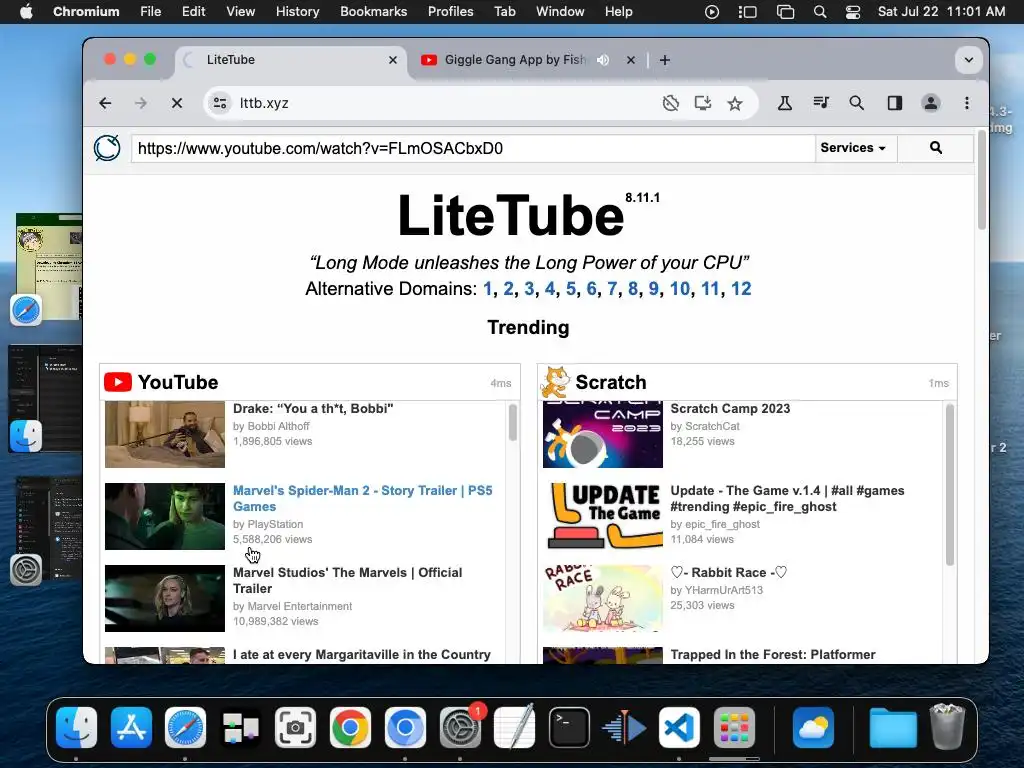Click the Spider-Man 2 trailer thumbnail

tap(165, 517)
